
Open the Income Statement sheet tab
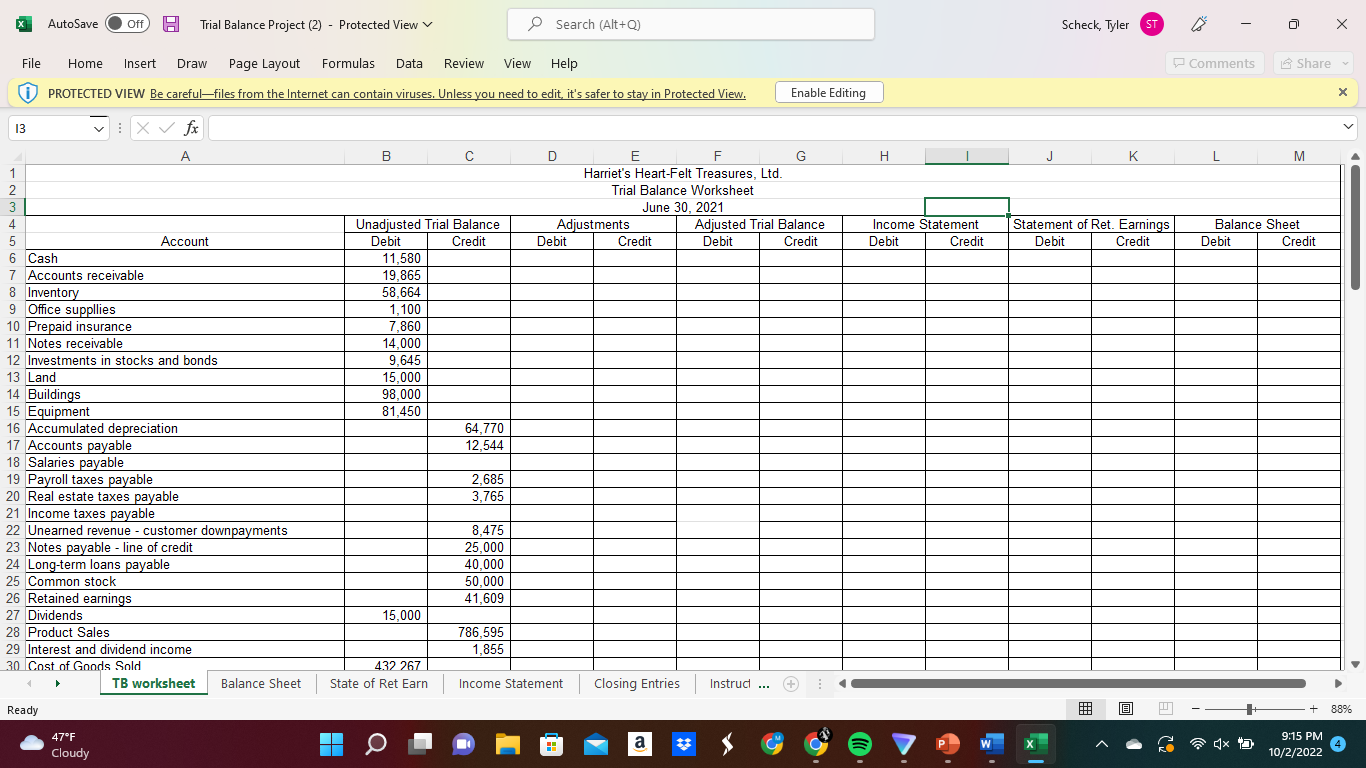point(511,684)
